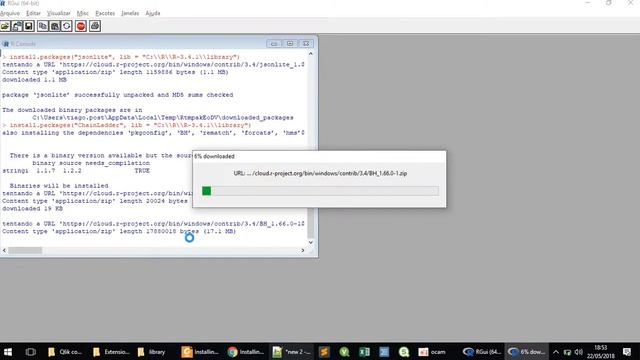Open the Ajuda menu
Viewport: 640px width, 360px height.
coord(153,13)
